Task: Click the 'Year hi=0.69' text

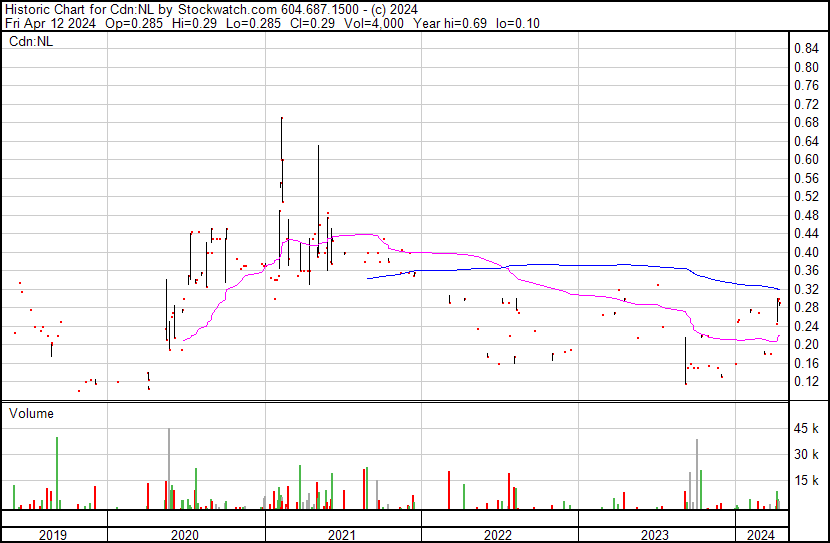Action: (450, 23)
